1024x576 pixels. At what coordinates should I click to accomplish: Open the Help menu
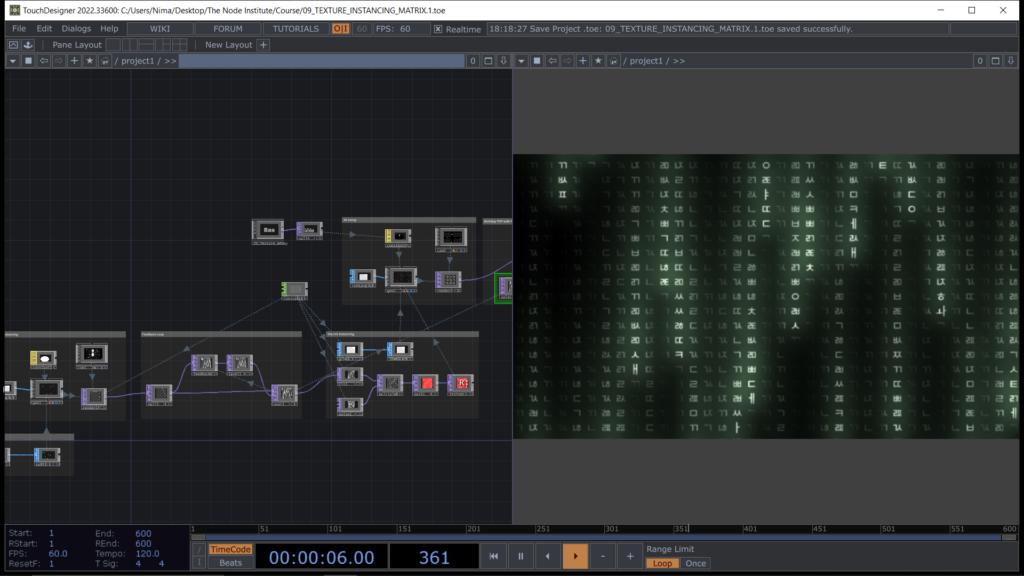click(x=109, y=29)
